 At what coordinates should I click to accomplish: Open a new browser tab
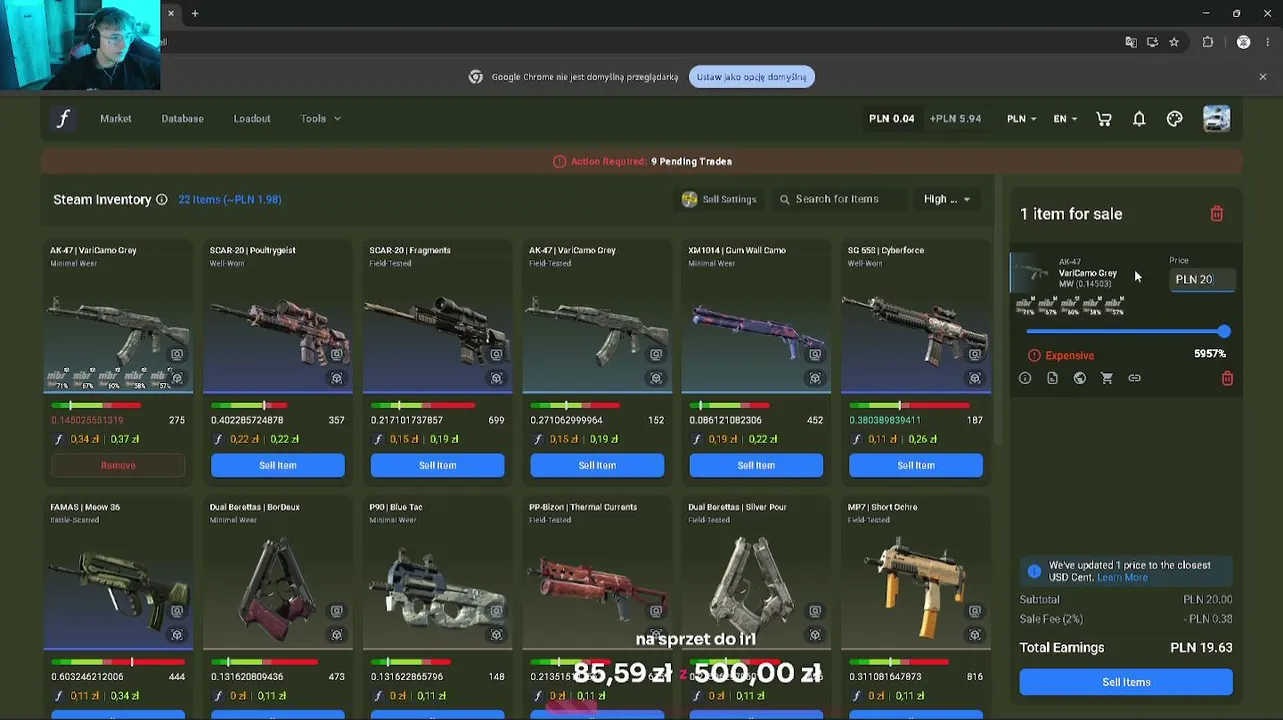[195, 13]
